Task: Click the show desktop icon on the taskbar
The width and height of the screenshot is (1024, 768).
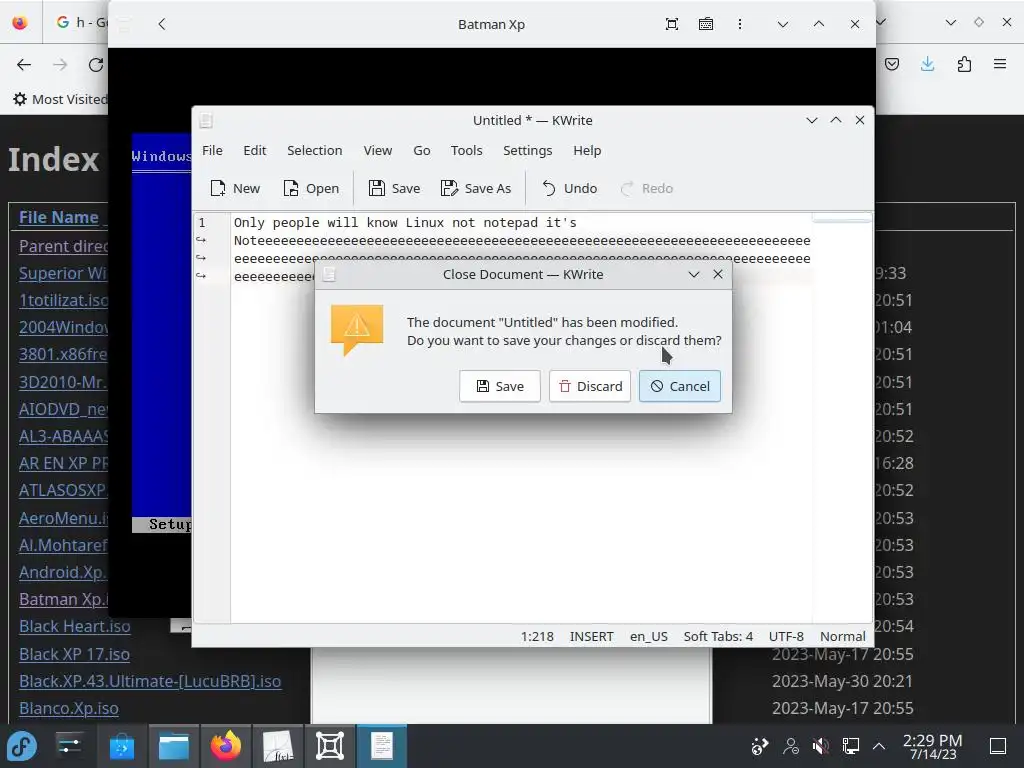Action: click(x=998, y=746)
